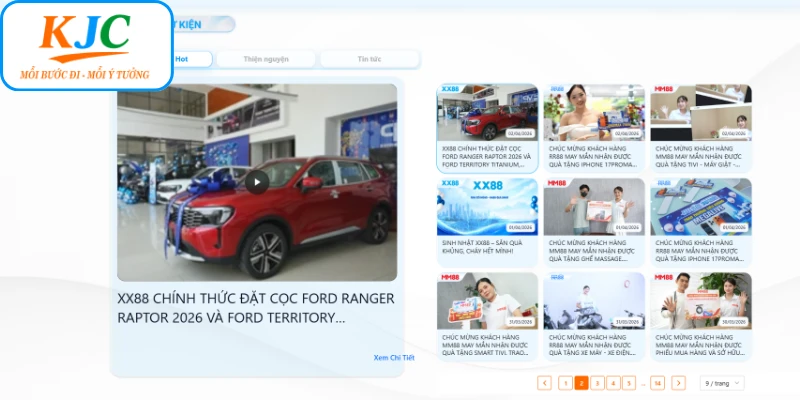
Task: Jump to page 4
Action: [613, 383]
